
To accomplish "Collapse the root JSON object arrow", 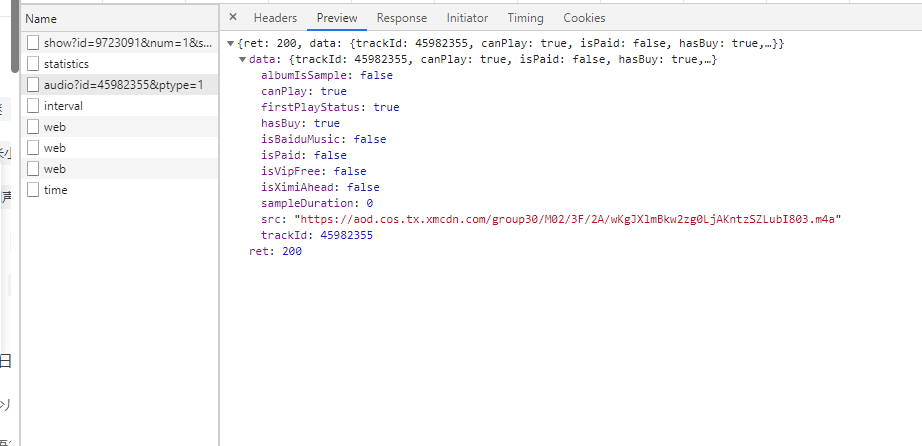I will (230, 44).
